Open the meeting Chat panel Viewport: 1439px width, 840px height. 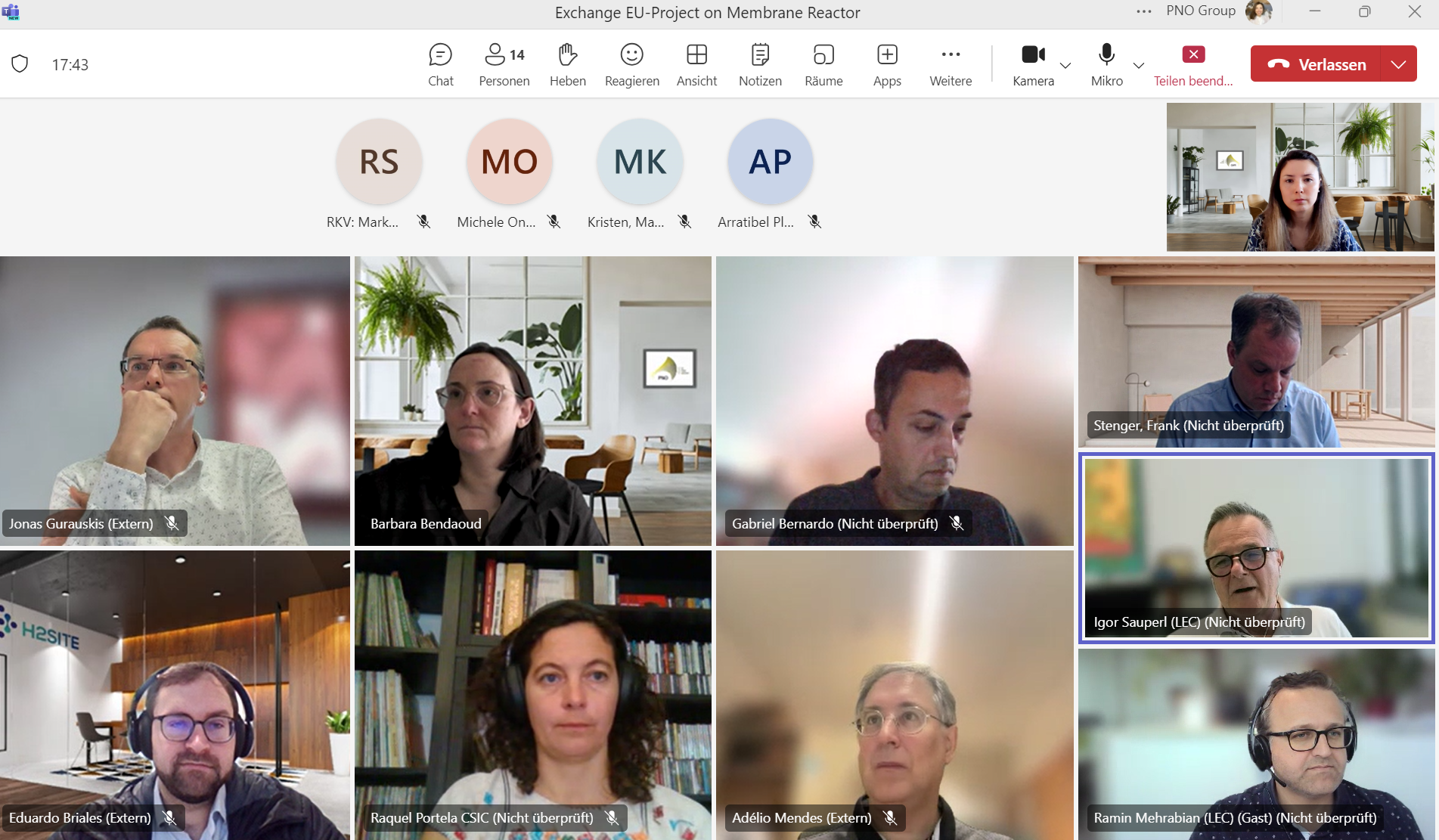(x=440, y=65)
